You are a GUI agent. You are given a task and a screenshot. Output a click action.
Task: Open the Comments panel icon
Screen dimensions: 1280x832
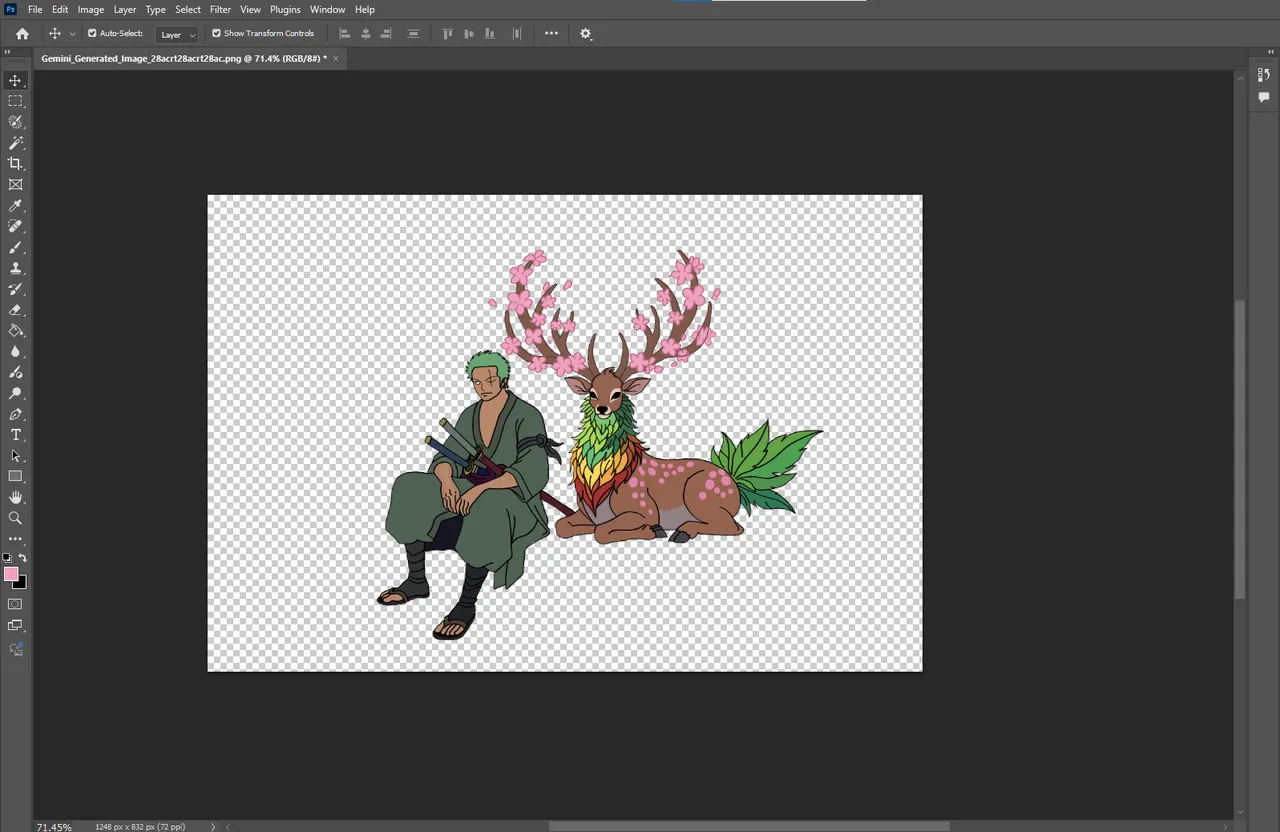pos(1264,97)
